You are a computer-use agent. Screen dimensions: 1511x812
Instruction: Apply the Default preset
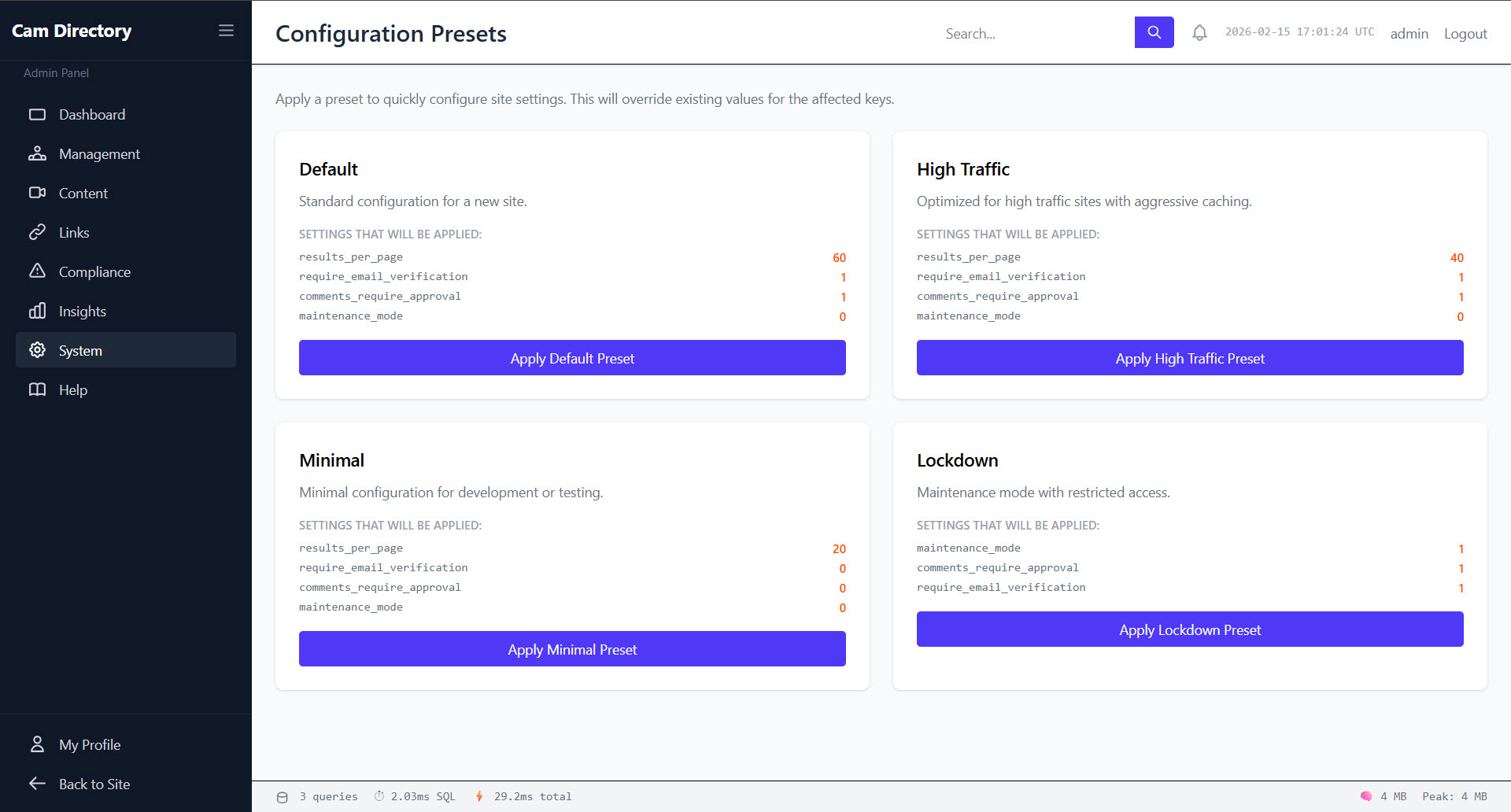[572, 358]
